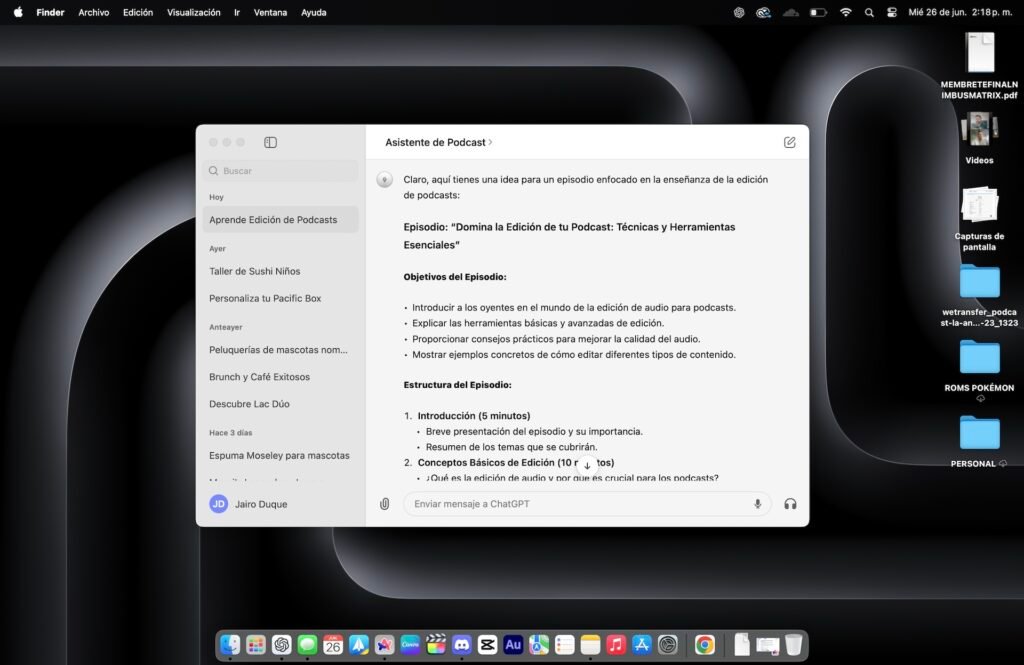Start a new chat with the compose icon
The image size is (1024, 665).
click(x=790, y=142)
